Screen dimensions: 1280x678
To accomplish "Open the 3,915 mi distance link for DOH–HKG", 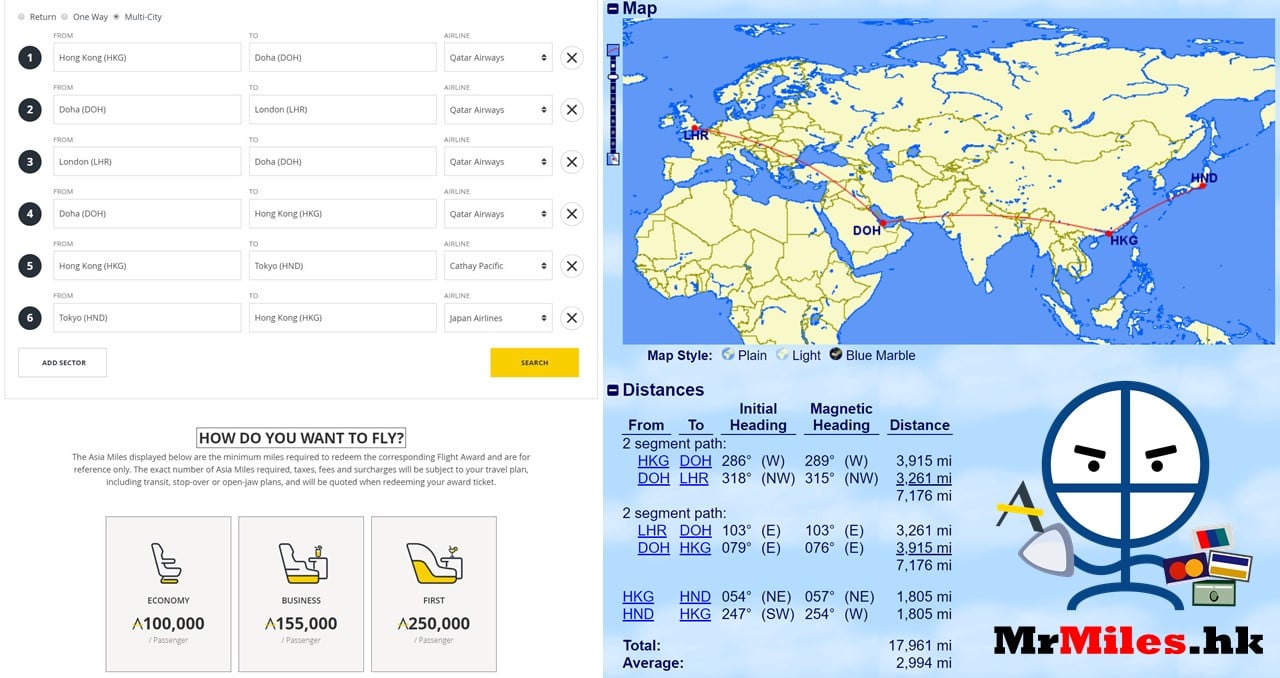I will (923, 548).
